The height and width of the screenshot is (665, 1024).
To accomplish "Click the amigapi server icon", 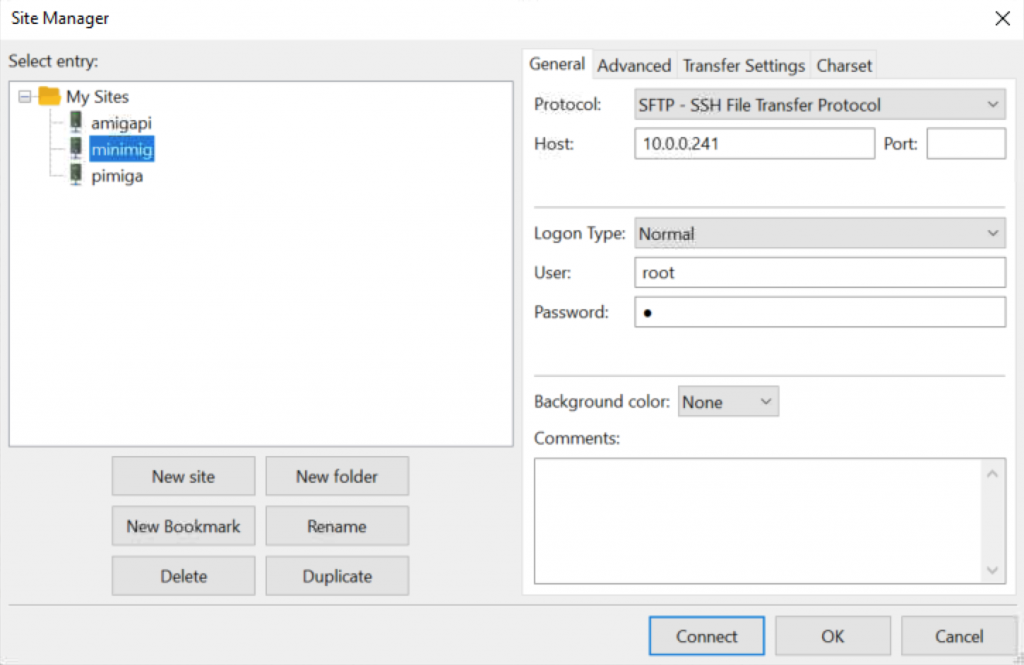I will point(76,122).
